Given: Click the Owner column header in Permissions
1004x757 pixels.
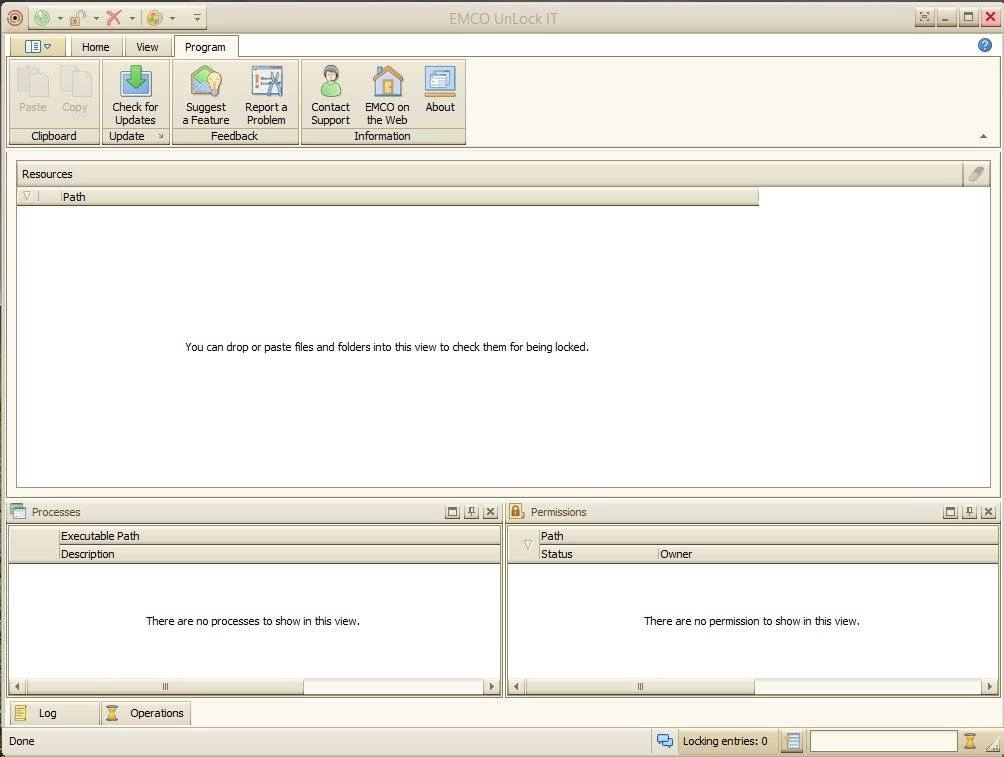Looking at the screenshot, I should click(828, 553).
